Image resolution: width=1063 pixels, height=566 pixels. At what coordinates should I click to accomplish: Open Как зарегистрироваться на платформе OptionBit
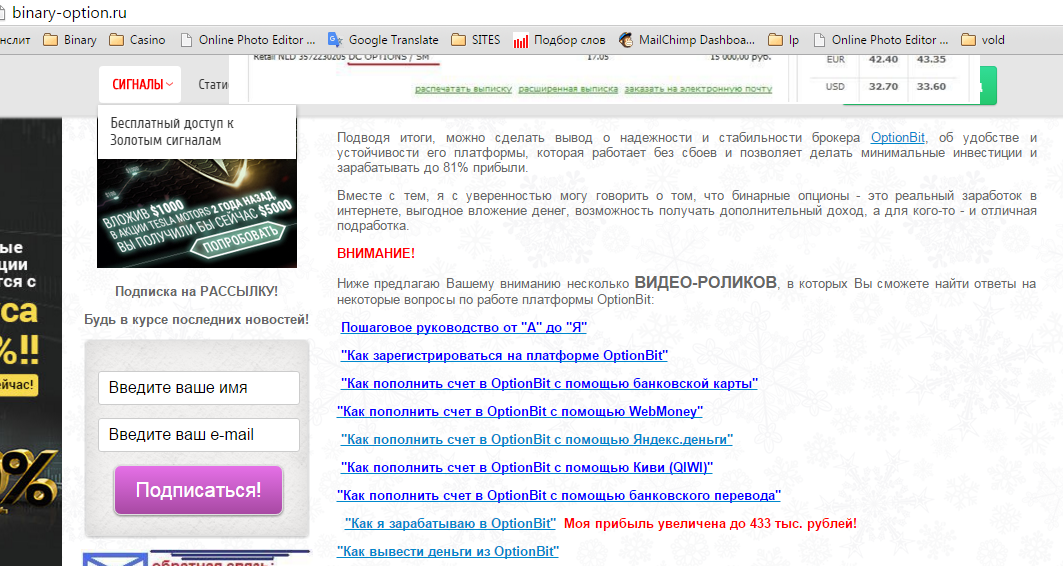(504, 355)
